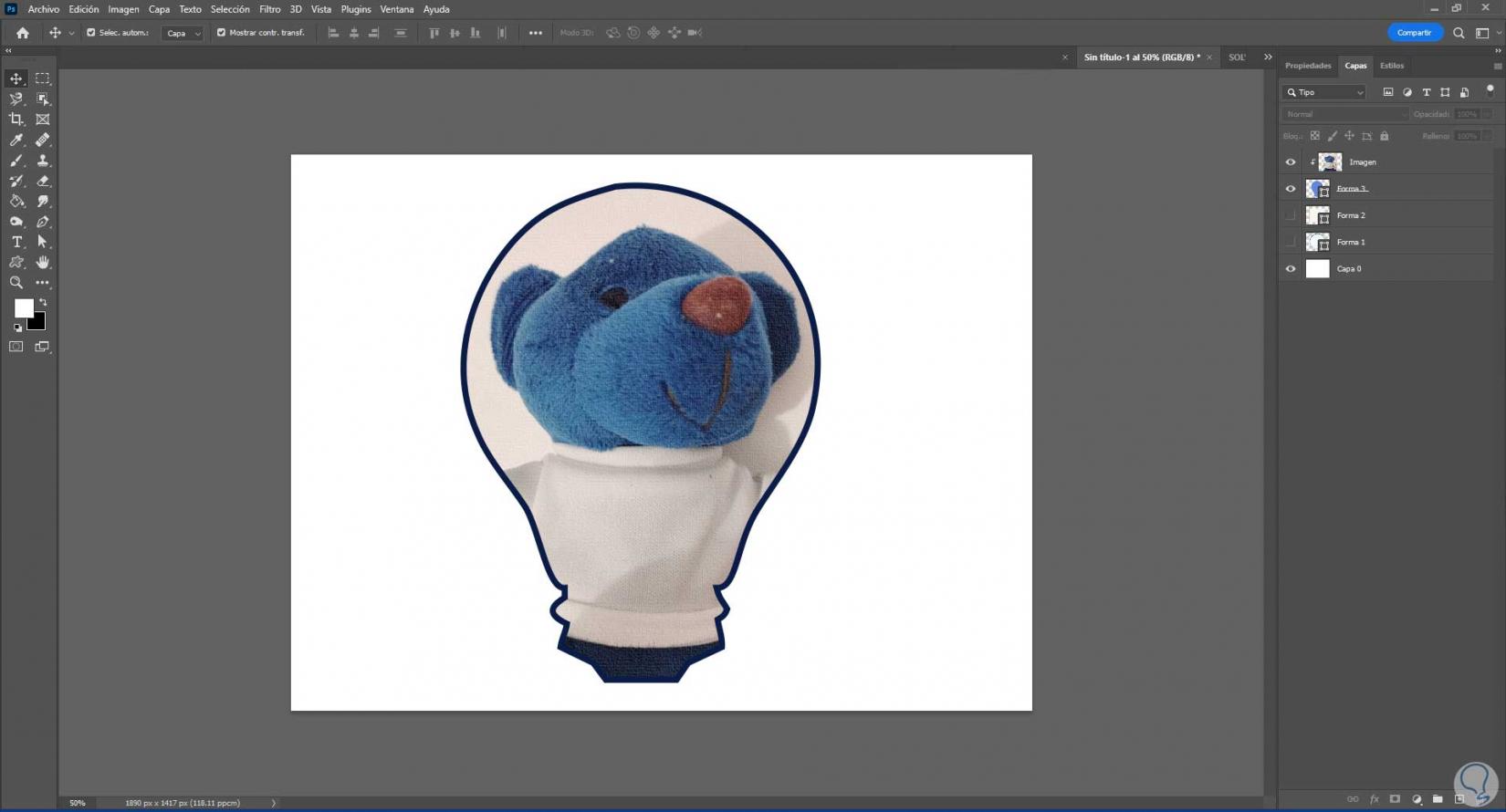Open the Capa auto-select dropdown

pos(183,33)
